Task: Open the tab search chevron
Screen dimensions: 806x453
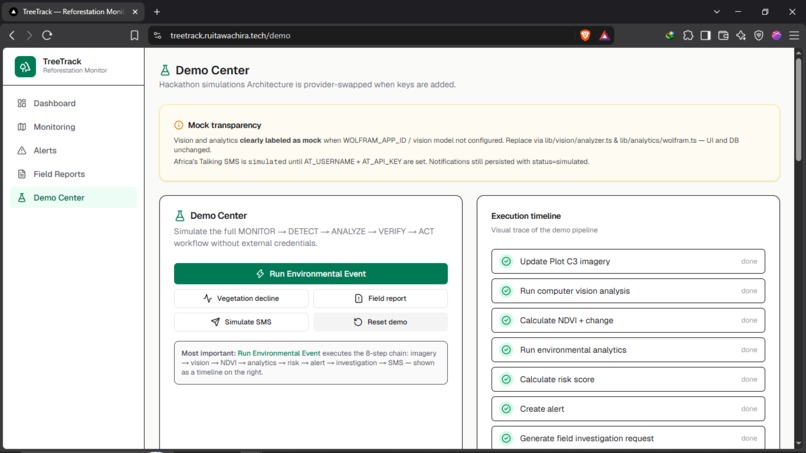Action: tap(717, 11)
